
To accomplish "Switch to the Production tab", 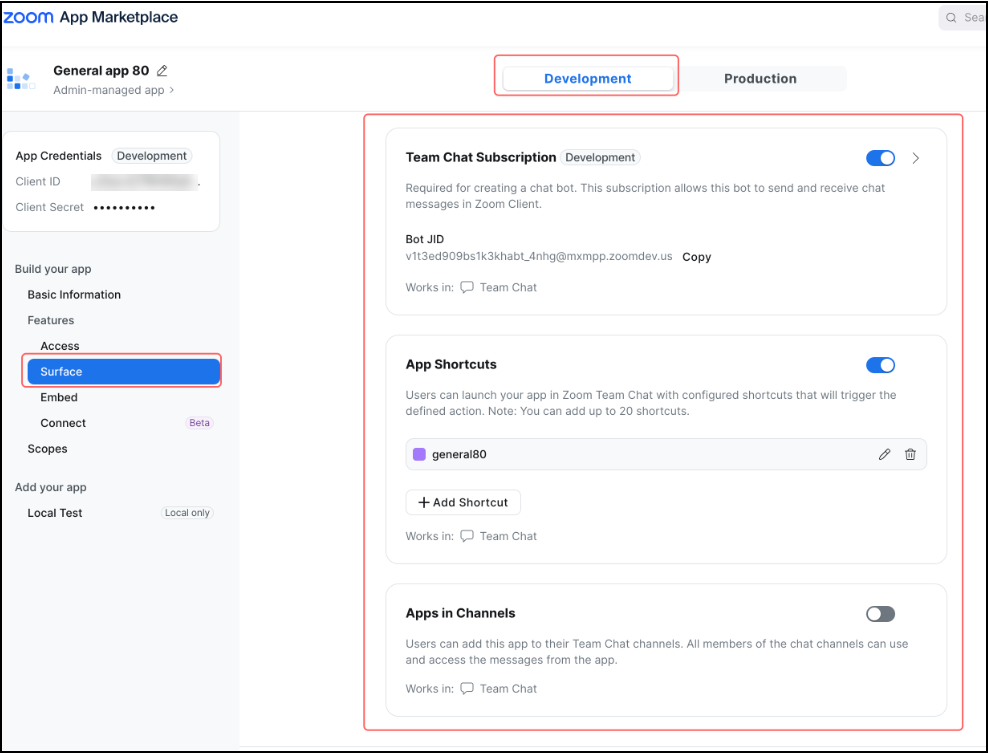I will tap(760, 79).
